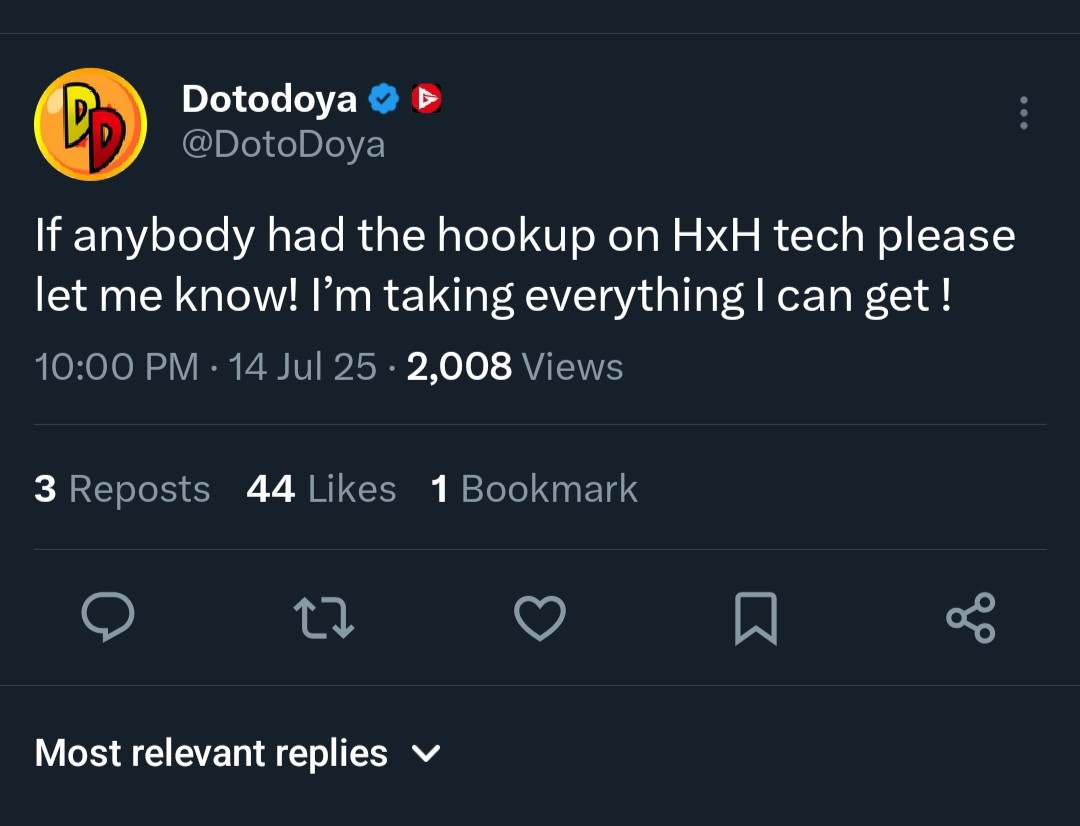Screen dimensions: 1080x826
Task: Expand the Most relevant replies chevron
Action: [x=426, y=753]
